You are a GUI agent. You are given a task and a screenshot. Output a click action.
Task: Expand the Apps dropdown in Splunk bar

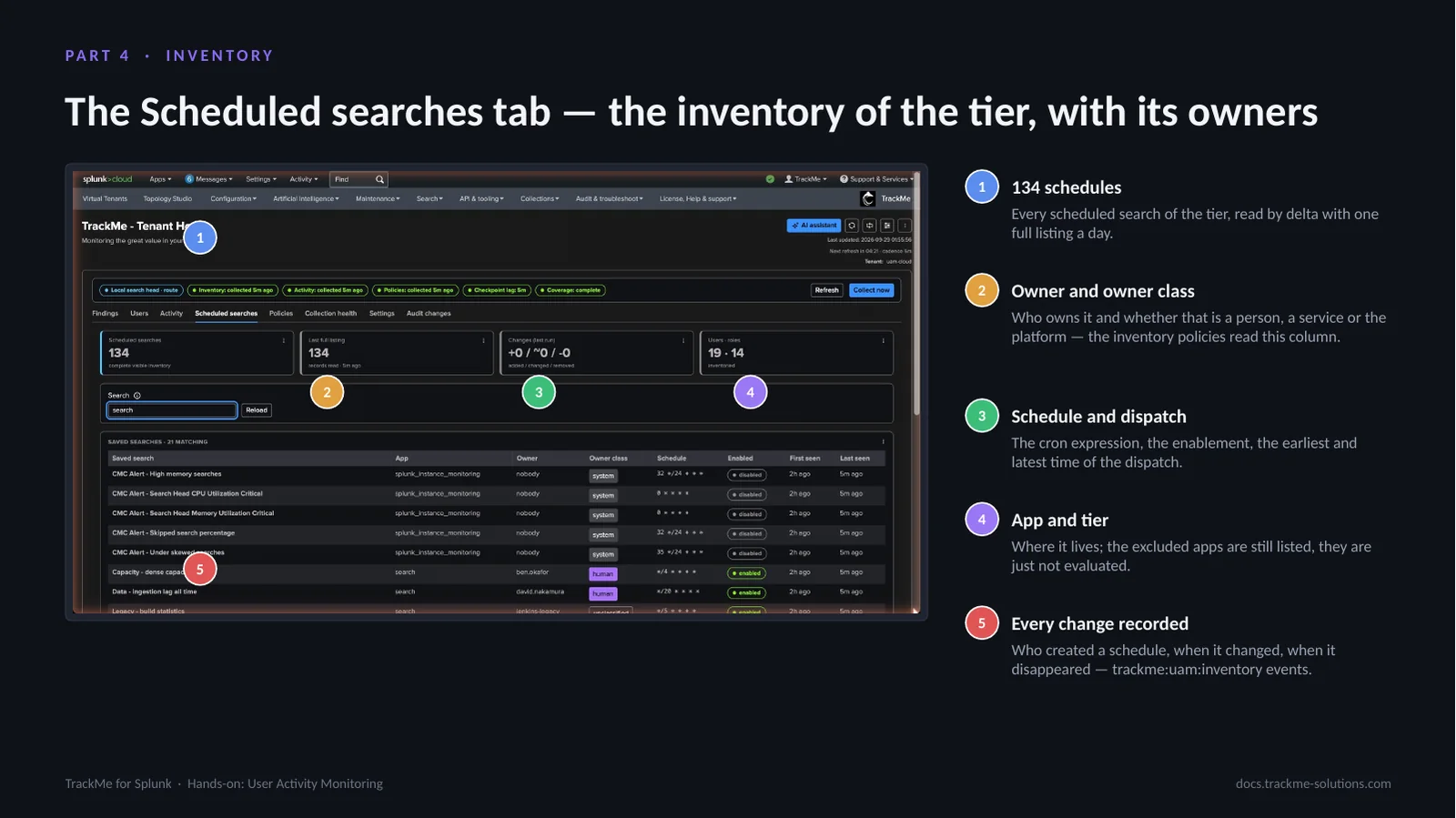click(160, 179)
